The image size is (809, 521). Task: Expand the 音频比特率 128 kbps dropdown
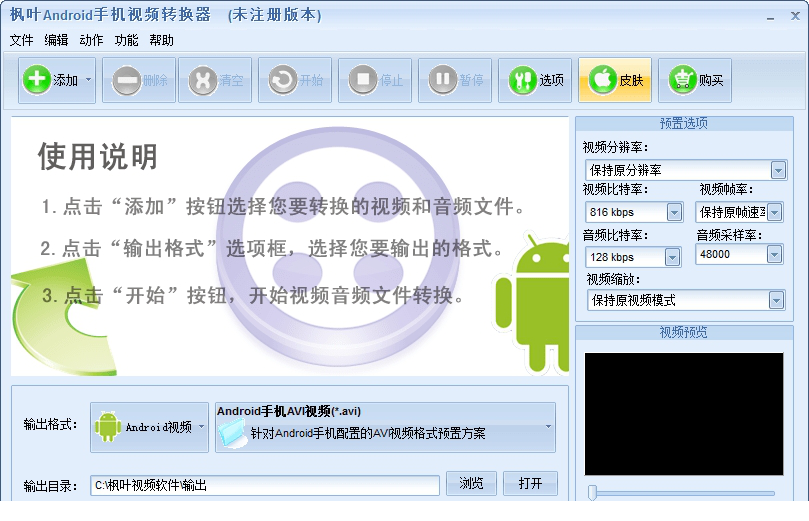click(x=672, y=257)
